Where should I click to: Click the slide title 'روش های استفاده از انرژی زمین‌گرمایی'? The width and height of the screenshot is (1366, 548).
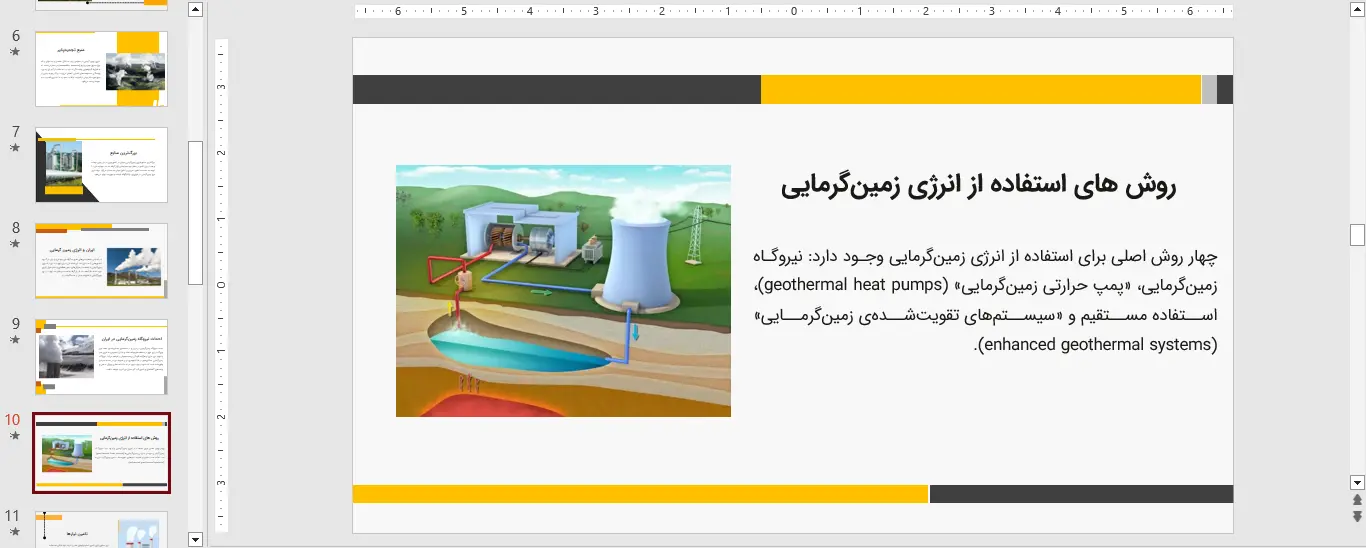click(978, 186)
